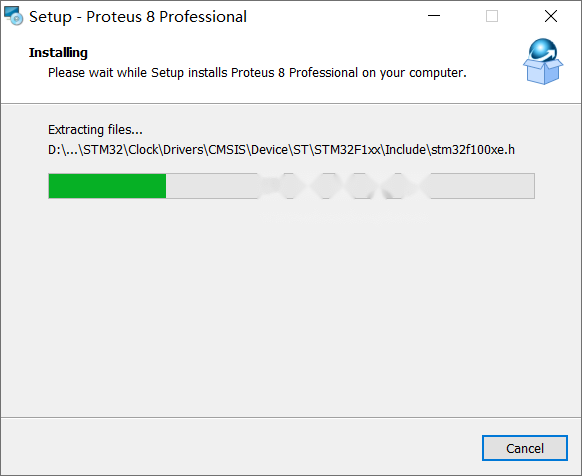This screenshot has width=582, height=476.
Task: Click the Setup disc icon in title bar
Action: pos(13,16)
